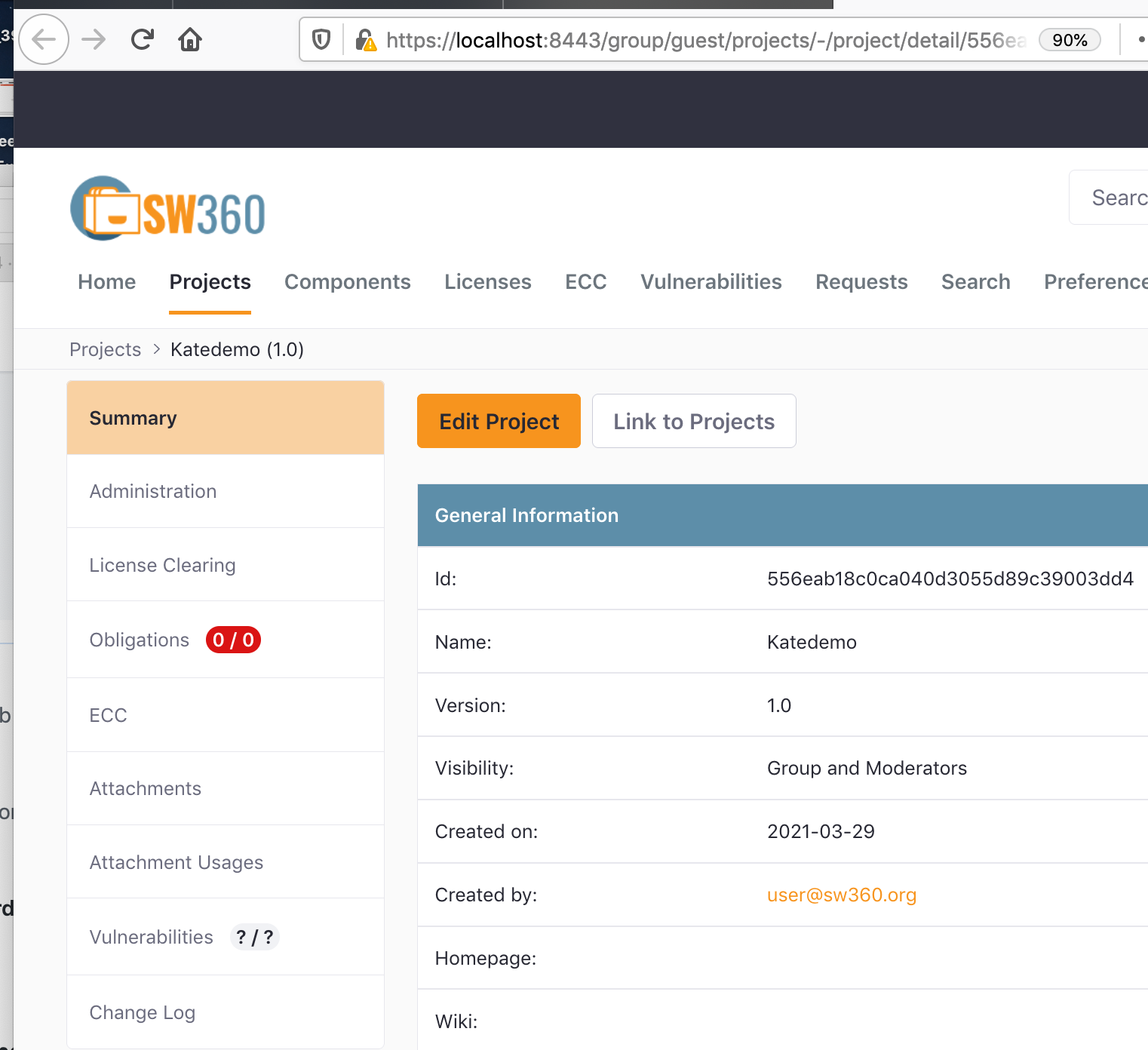Open the Licenses section in the navbar
The height and width of the screenshot is (1050, 1148).
(487, 282)
